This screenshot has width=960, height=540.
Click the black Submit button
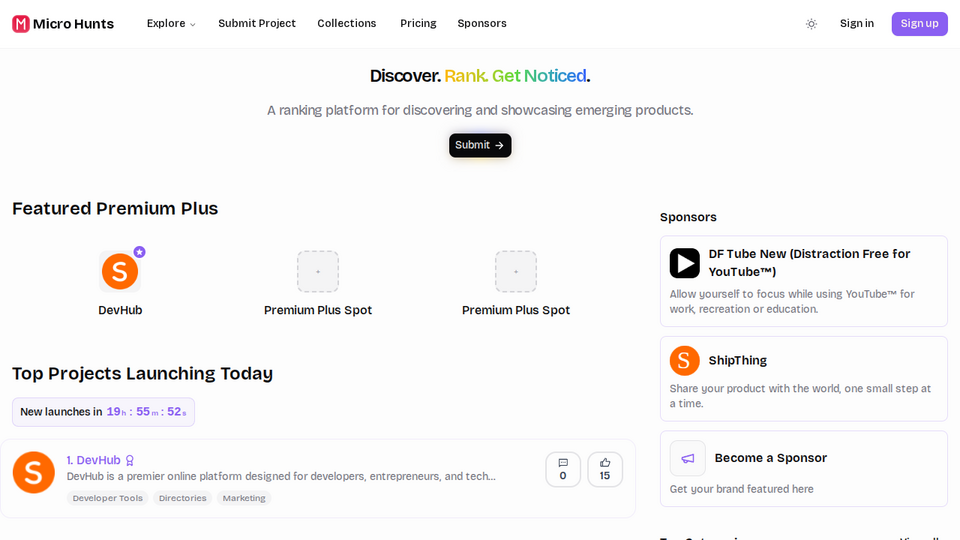(x=480, y=145)
